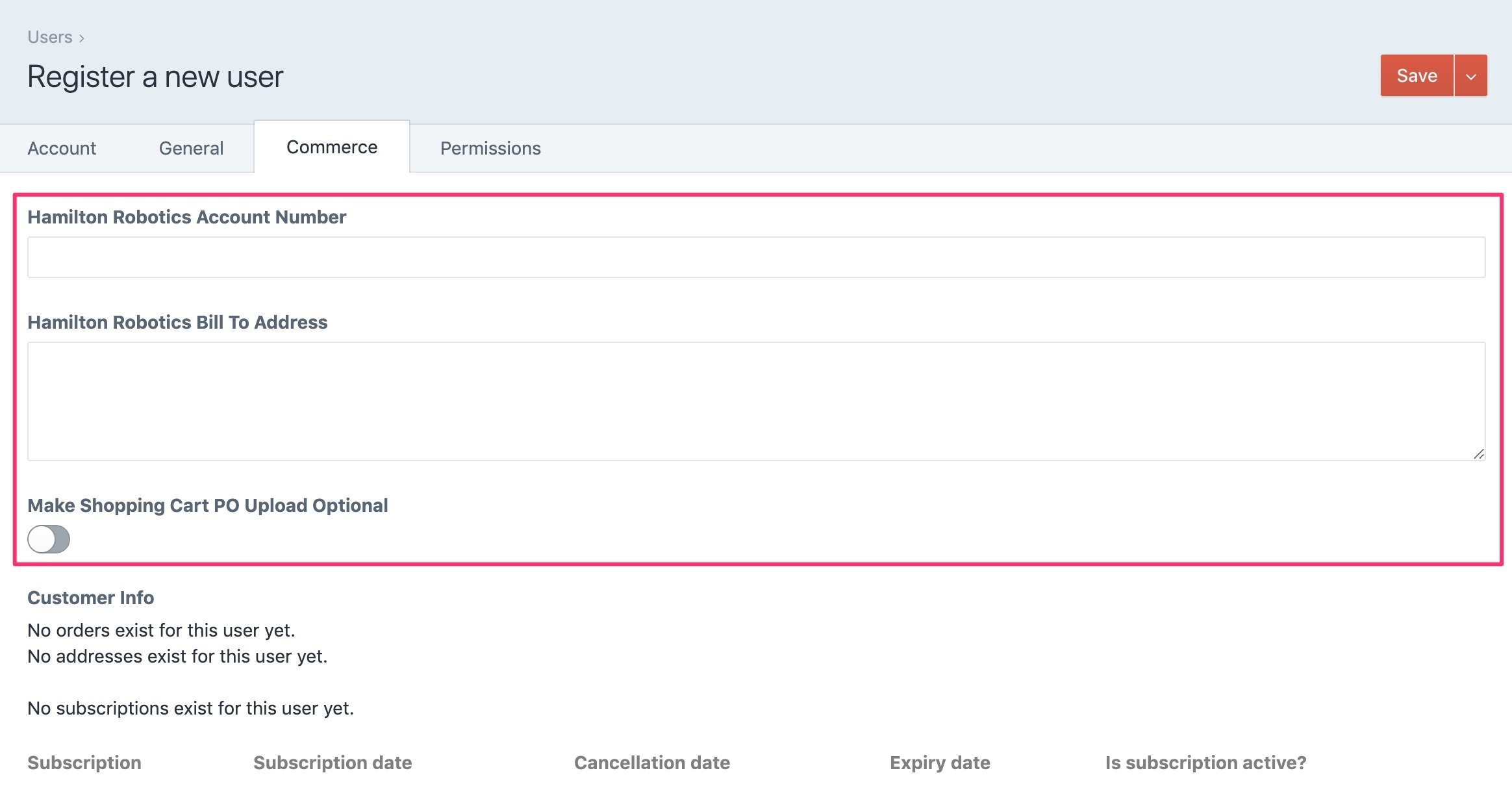Click the Expiry date column header
The height and width of the screenshot is (812, 1512).
(940, 763)
